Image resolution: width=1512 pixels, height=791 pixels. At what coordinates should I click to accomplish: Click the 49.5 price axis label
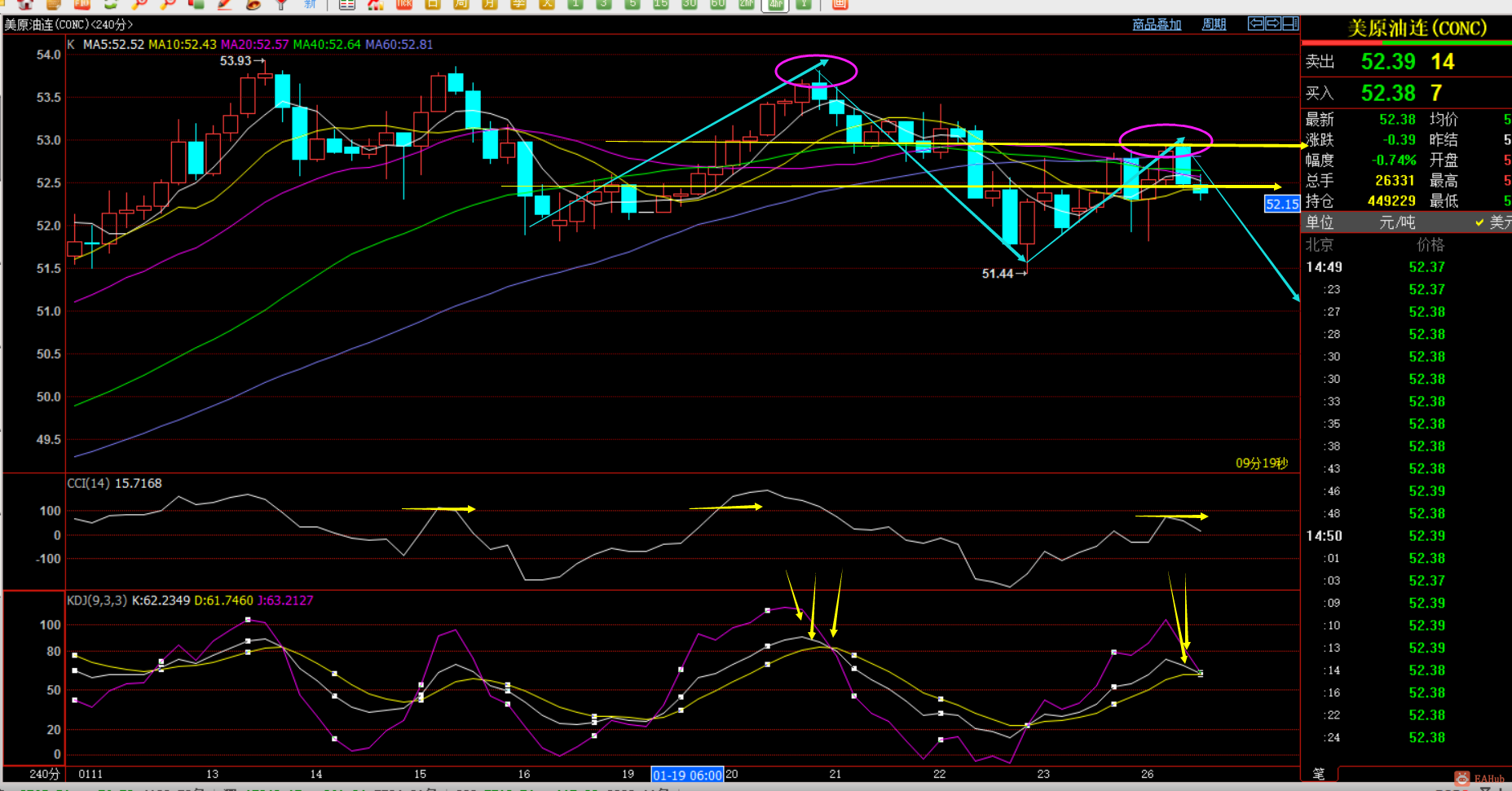point(49,440)
